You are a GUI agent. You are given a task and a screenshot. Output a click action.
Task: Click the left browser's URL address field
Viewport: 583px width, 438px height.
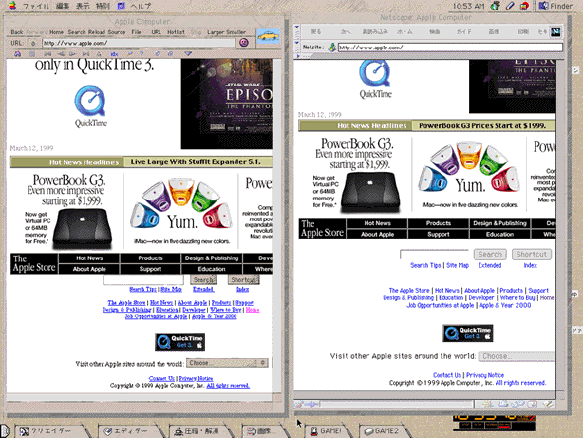click(x=139, y=43)
